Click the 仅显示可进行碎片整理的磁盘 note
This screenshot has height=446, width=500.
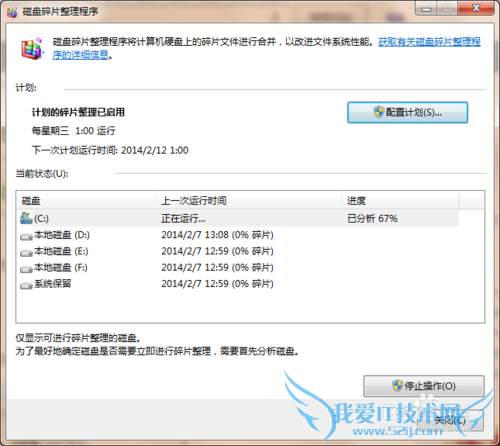[x=78, y=338]
